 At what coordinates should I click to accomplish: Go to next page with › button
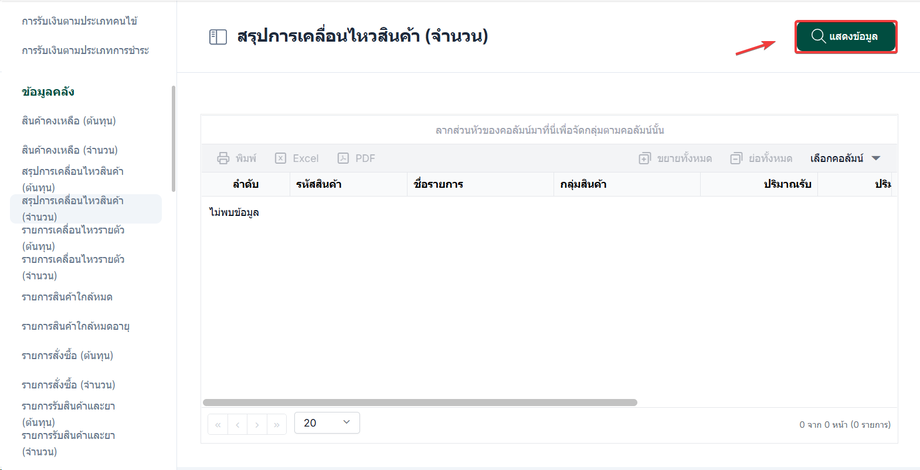coord(257,425)
